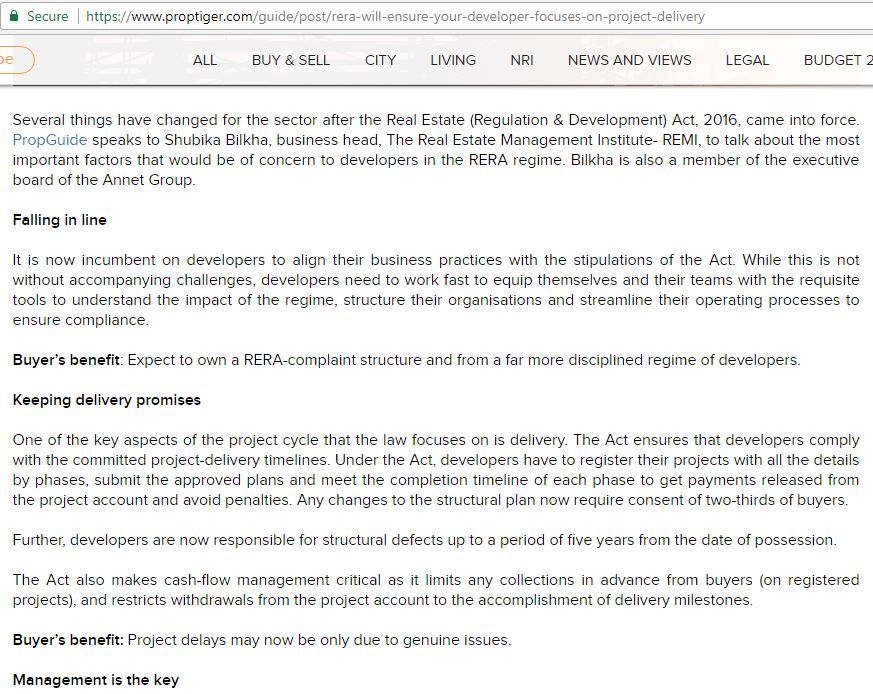This screenshot has width=873, height=694.
Task: Click 'Buyer's benefit' about RERA-complaint structure
Action: click(66, 360)
